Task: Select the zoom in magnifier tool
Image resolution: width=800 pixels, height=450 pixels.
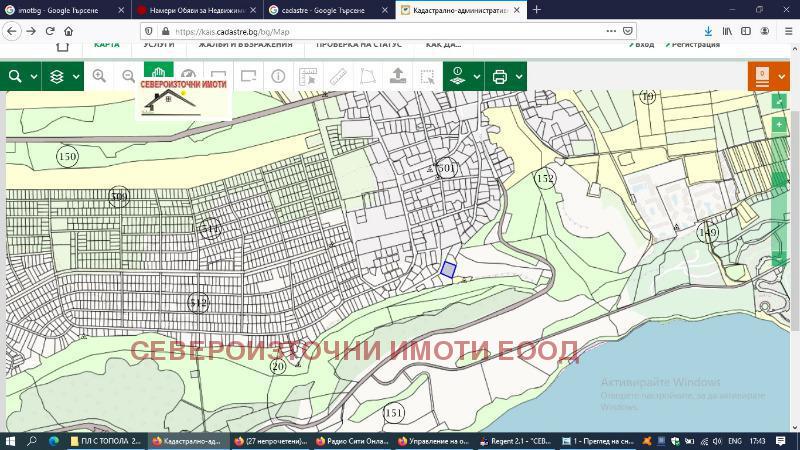Action: [x=99, y=76]
